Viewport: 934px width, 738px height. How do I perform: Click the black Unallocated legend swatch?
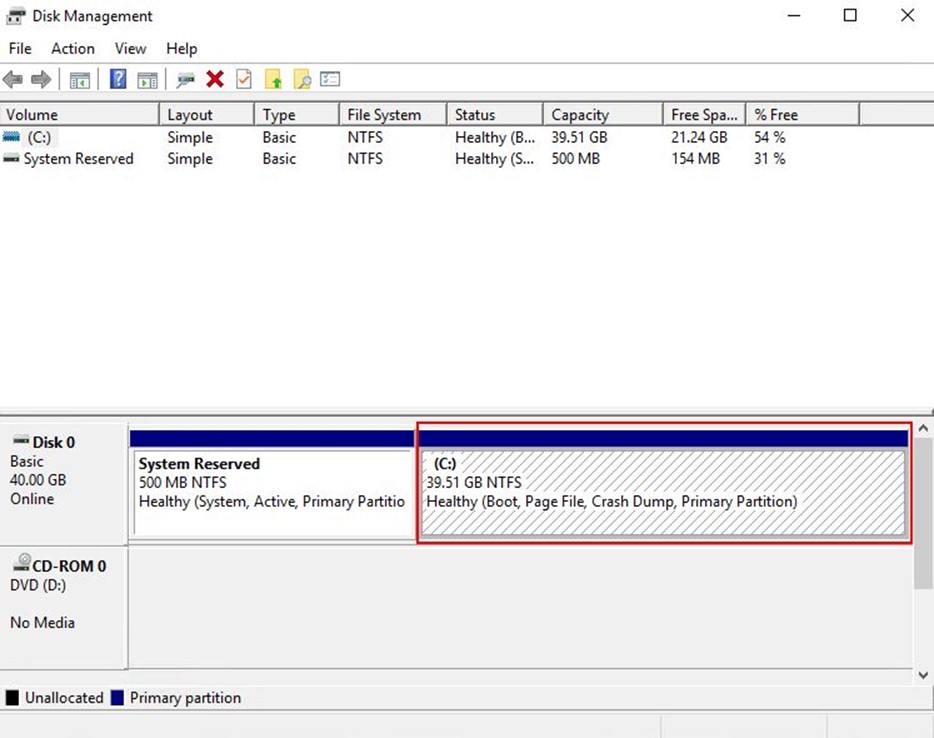[12, 697]
